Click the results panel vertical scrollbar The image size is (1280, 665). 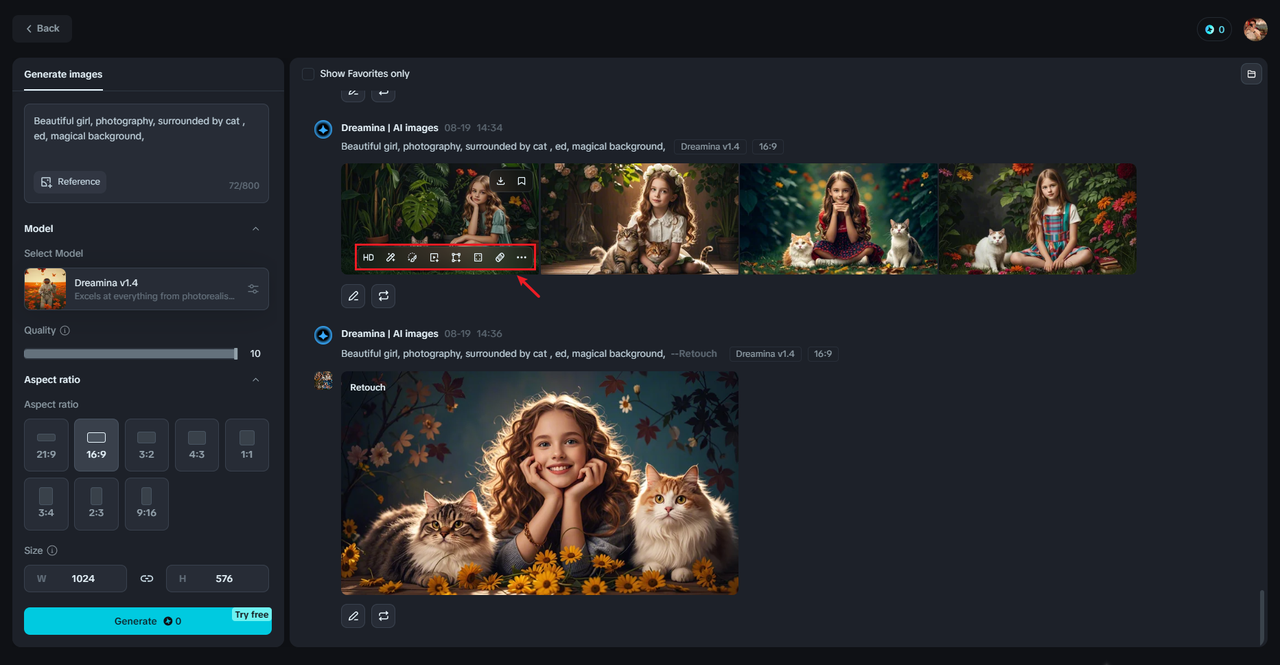[x=1262, y=615]
